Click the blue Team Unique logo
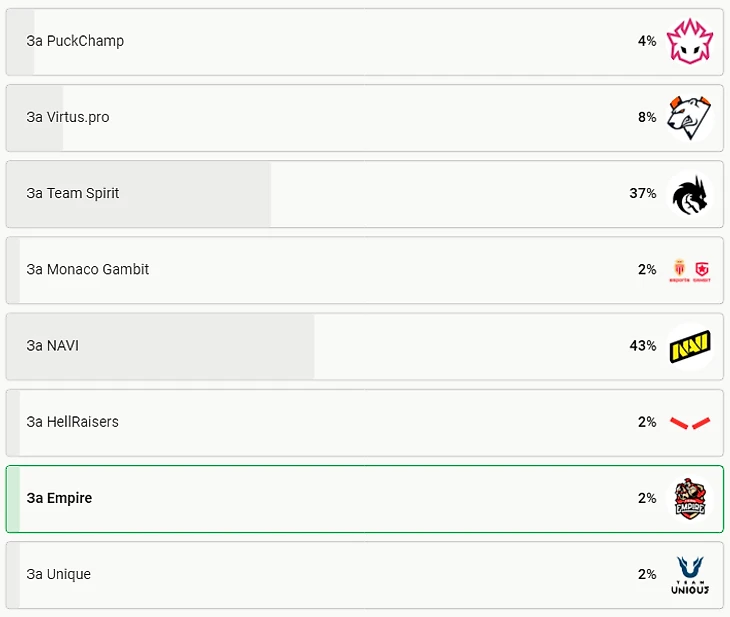Screen dimensions: 730x617 pyautogui.click(x=689, y=575)
